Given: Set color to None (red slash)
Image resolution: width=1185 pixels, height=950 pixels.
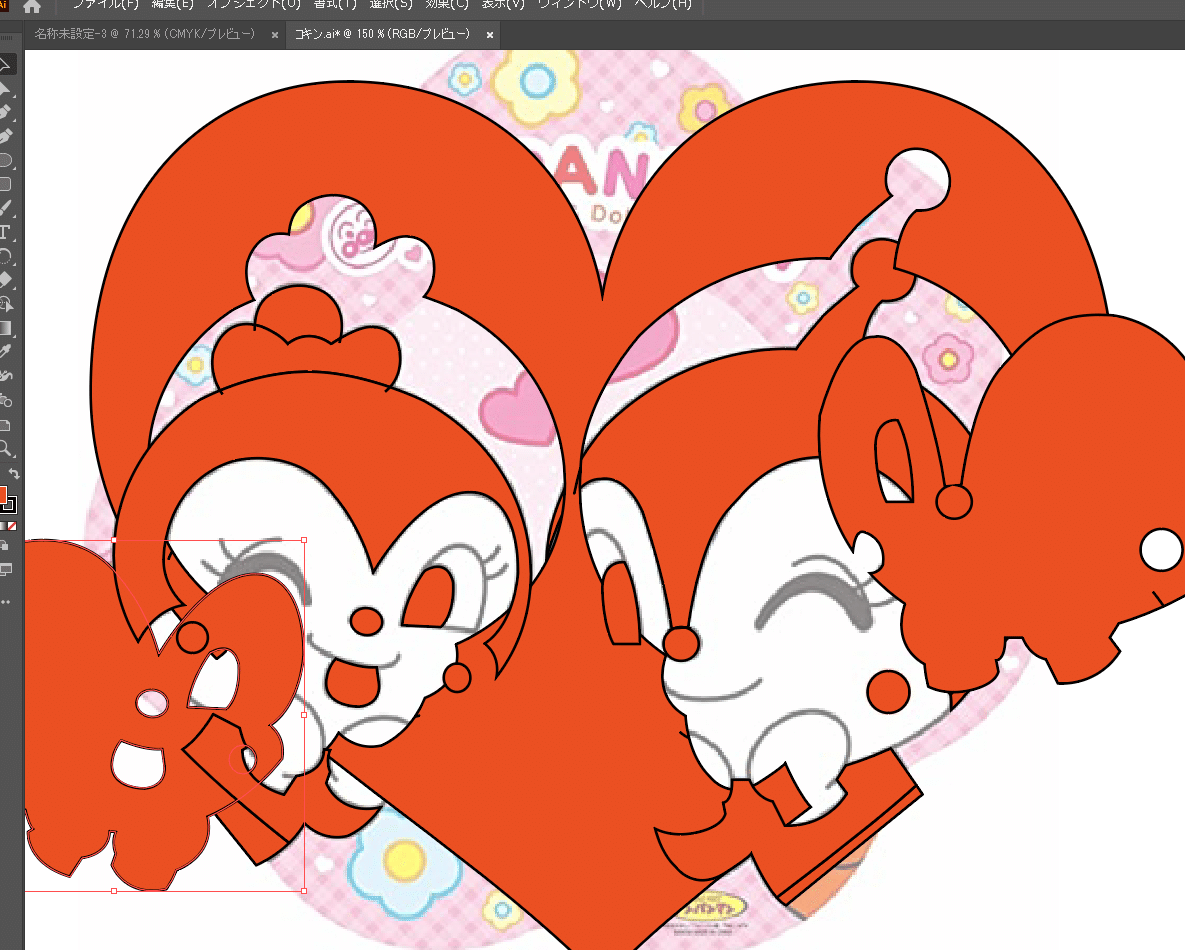Looking at the screenshot, I should (12, 526).
